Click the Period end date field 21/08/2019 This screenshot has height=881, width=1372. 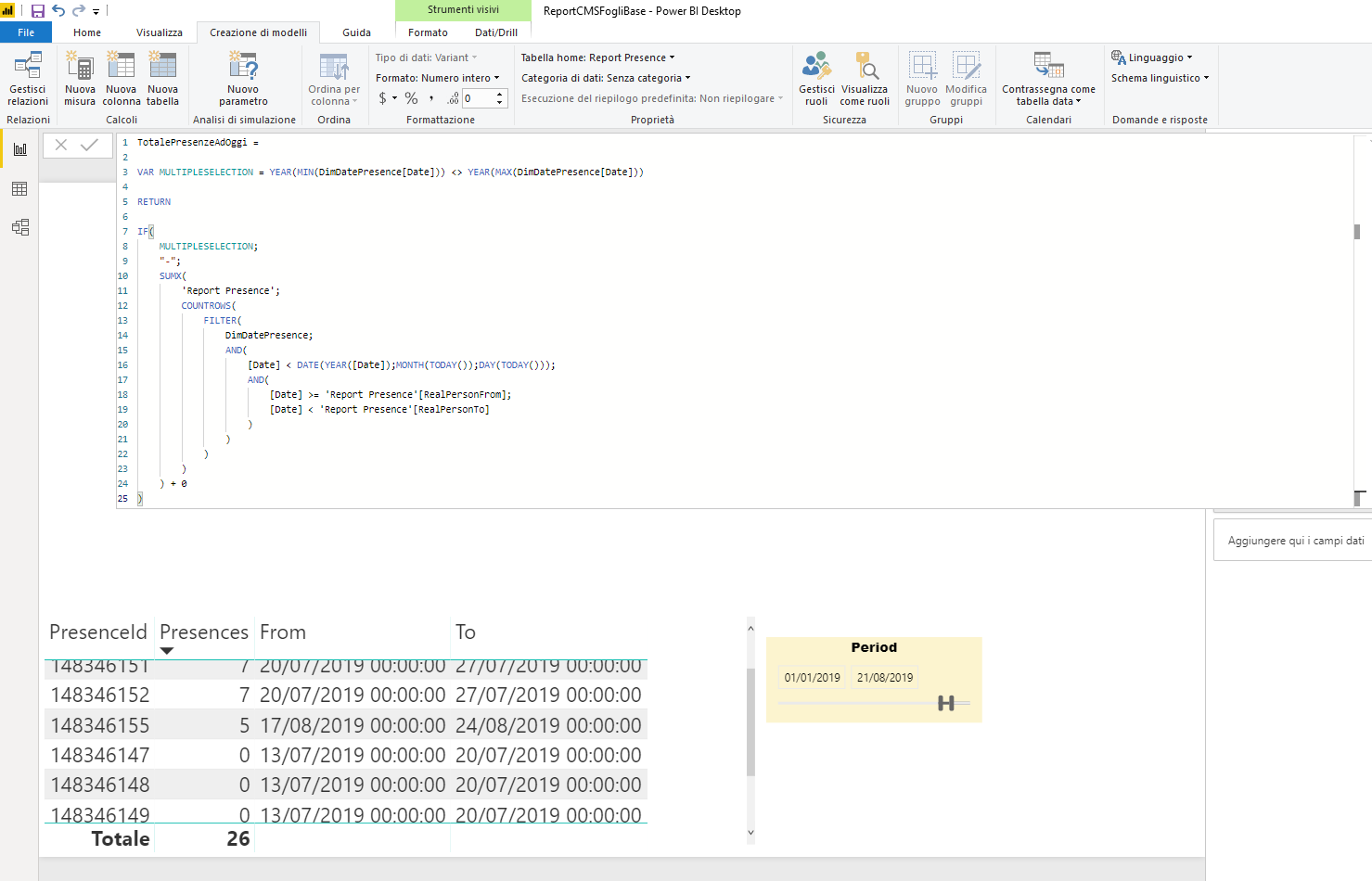tap(885, 678)
